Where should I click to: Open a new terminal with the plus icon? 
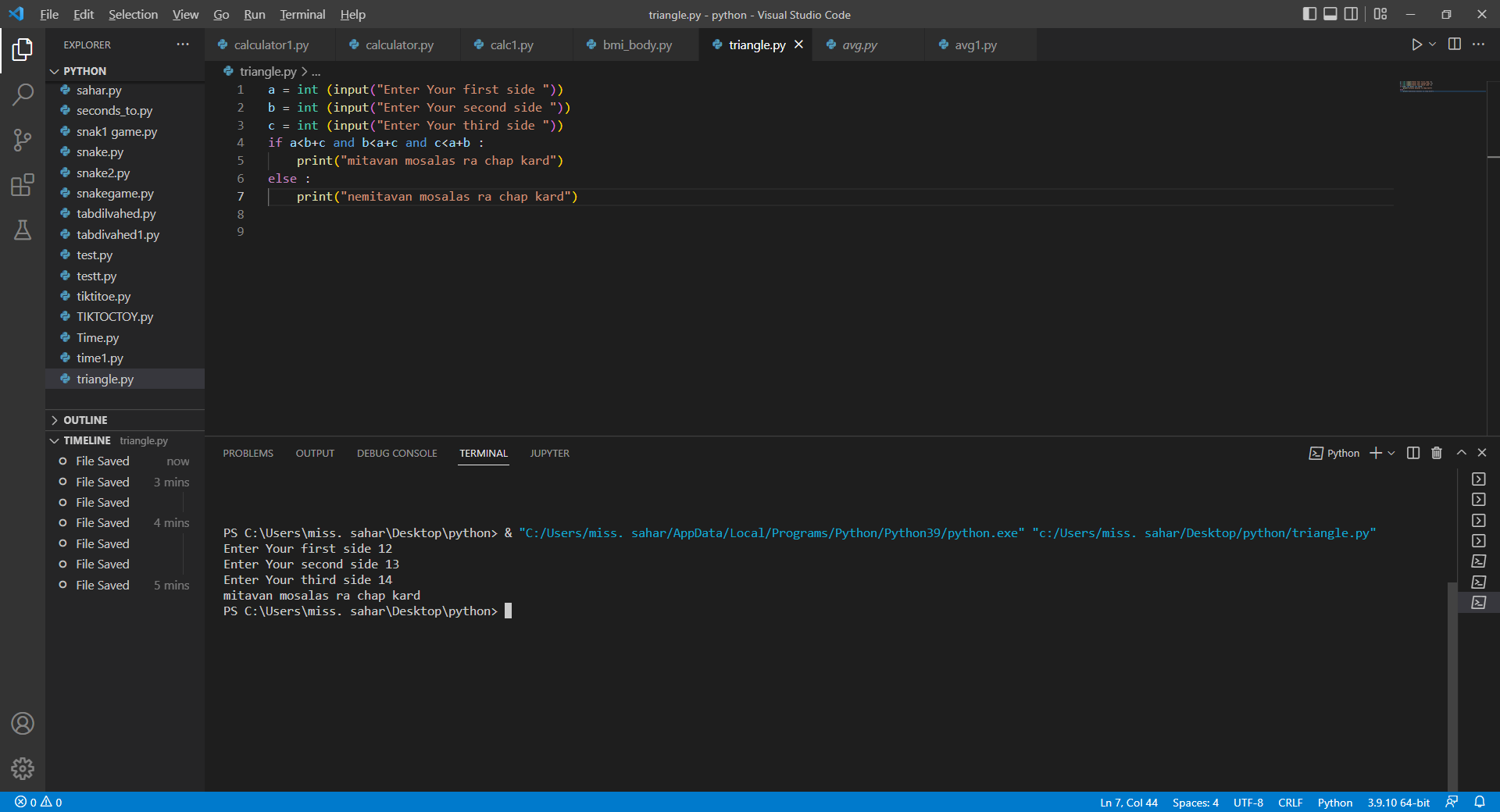coord(1374,453)
